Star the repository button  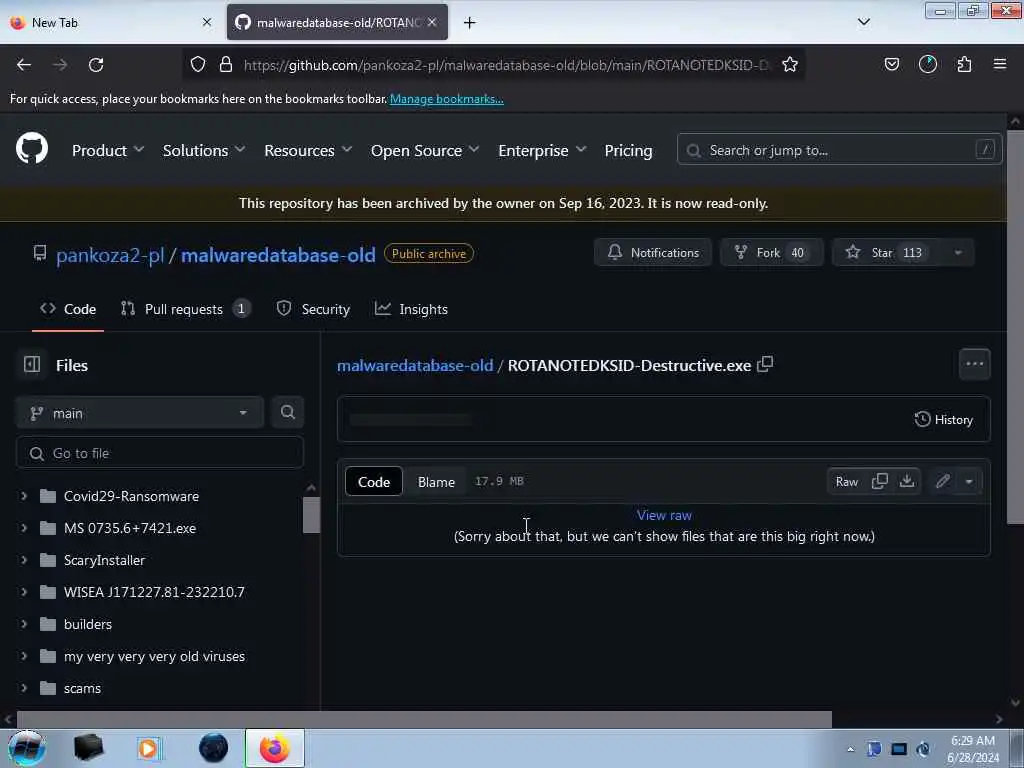[886, 253]
